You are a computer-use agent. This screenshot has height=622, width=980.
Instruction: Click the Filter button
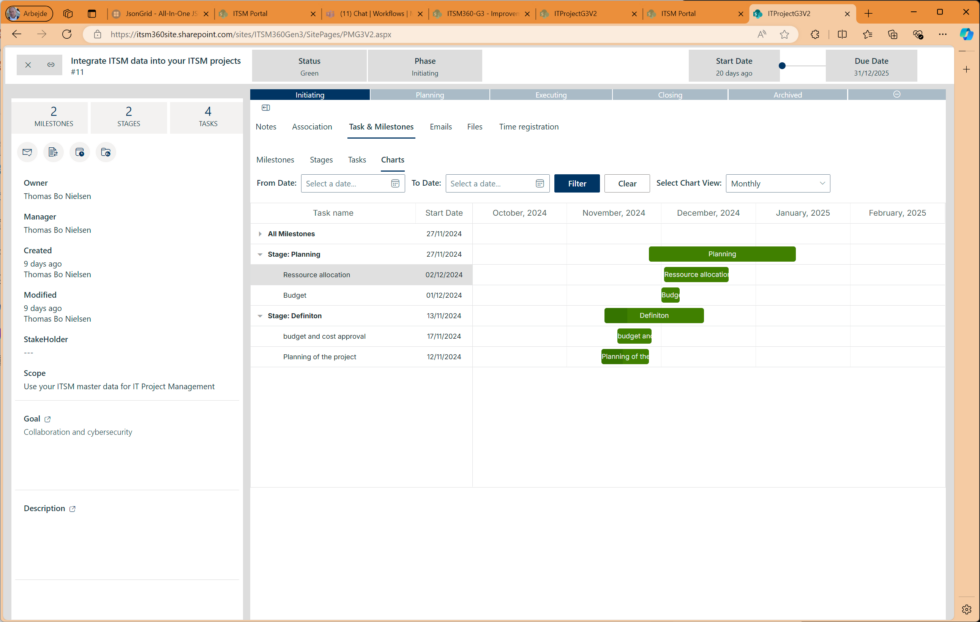point(577,183)
